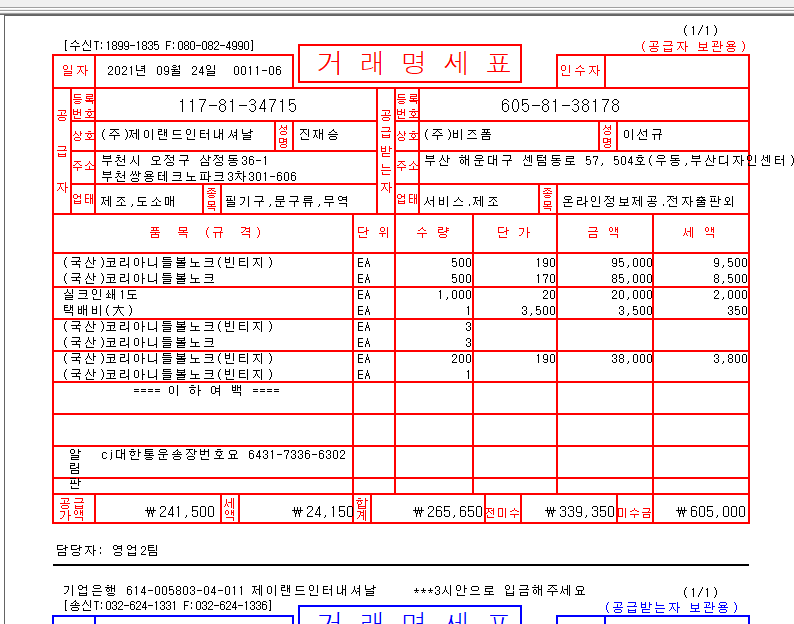The image size is (794, 624).
Task: Click the 기업은행 bank account line
Action: tap(219, 591)
